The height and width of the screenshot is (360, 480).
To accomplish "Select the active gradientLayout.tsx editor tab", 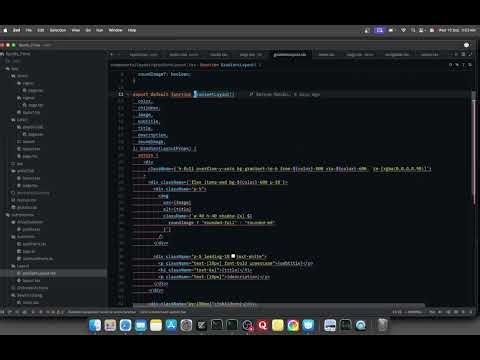I will pos(289,54).
